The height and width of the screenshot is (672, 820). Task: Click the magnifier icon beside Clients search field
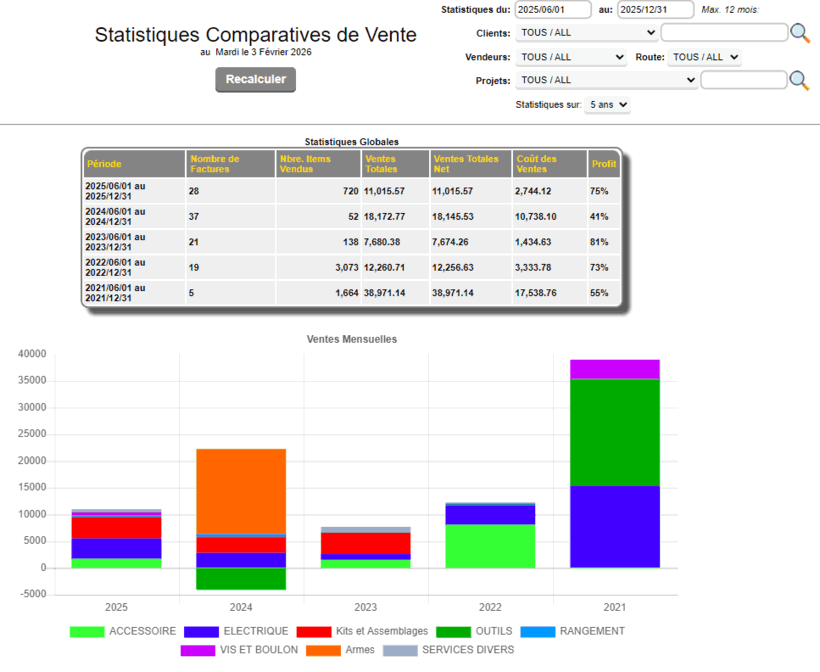[x=800, y=33]
